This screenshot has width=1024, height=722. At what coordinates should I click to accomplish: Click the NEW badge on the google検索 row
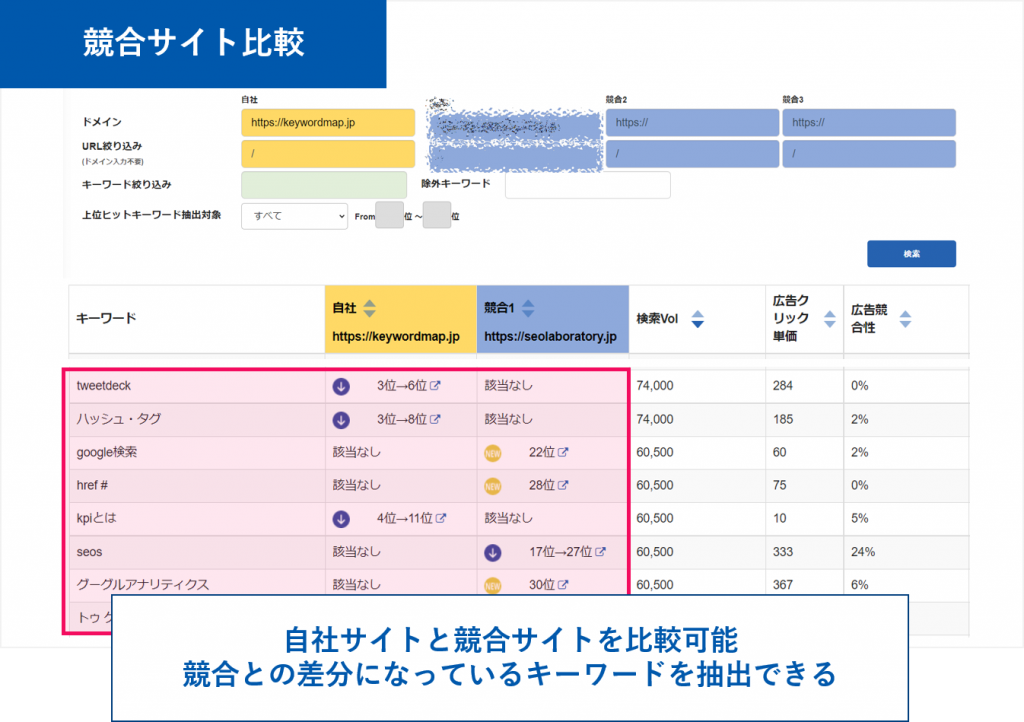click(x=493, y=453)
